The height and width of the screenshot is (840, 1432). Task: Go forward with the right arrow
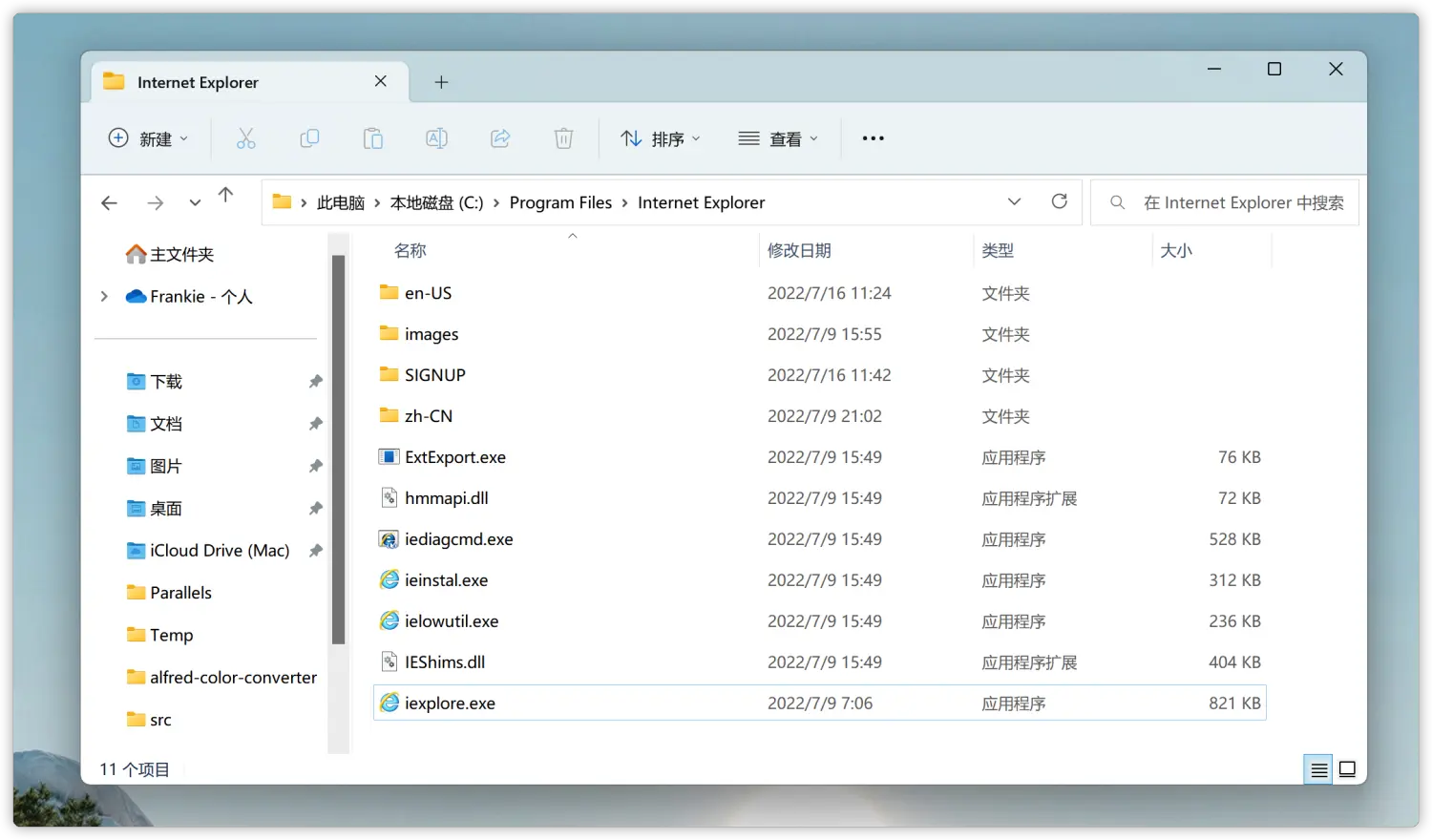click(x=155, y=202)
